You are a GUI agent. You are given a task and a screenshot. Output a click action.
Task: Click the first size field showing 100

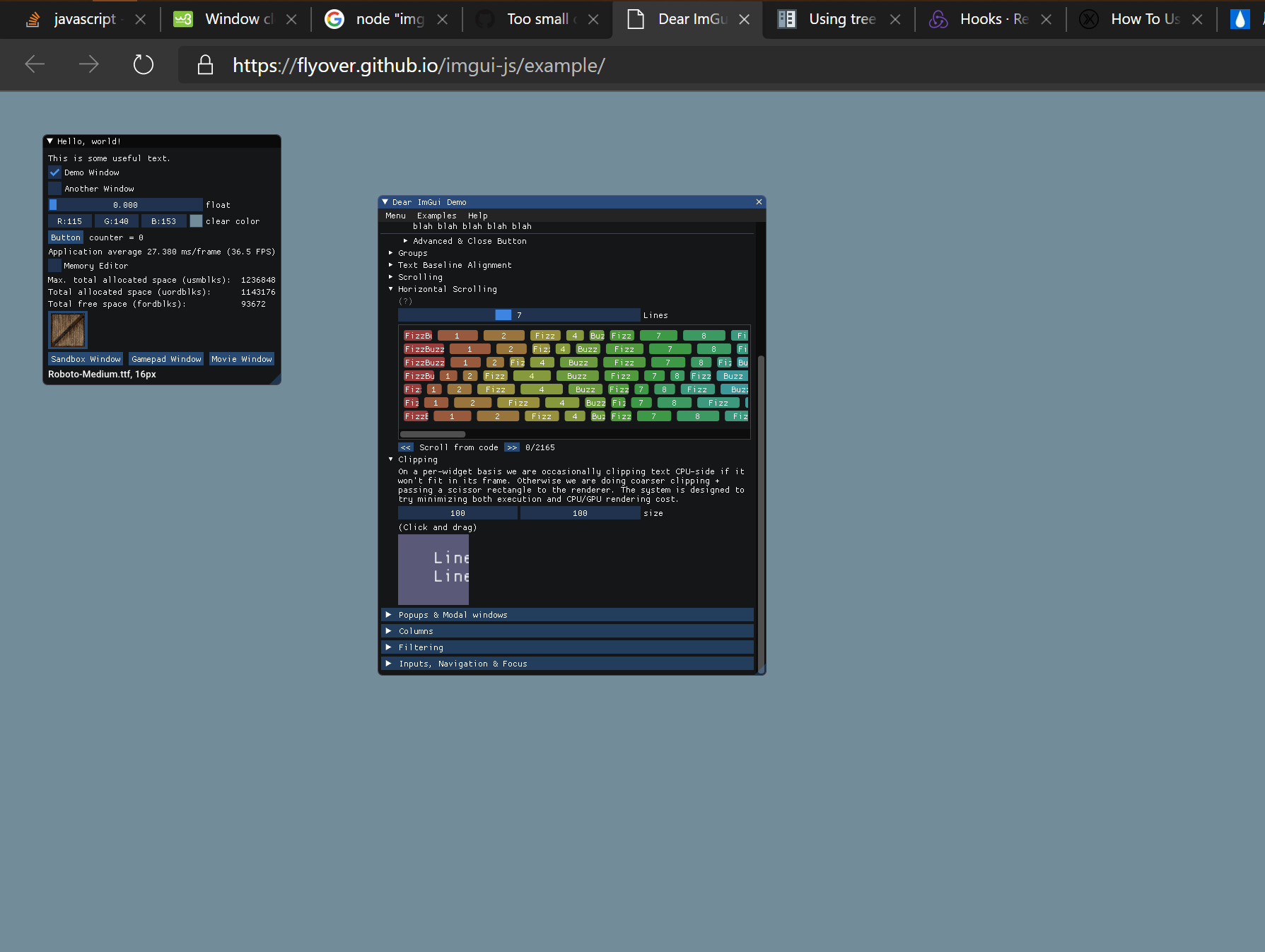point(457,513)
